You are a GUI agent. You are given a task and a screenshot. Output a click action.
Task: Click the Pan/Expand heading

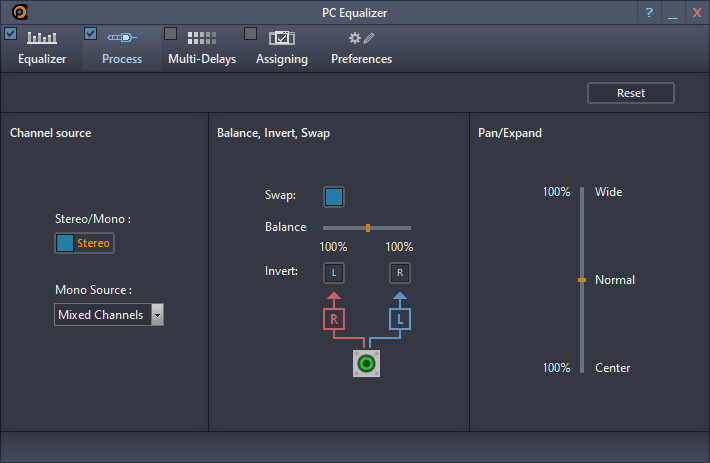tap(510, 133)
